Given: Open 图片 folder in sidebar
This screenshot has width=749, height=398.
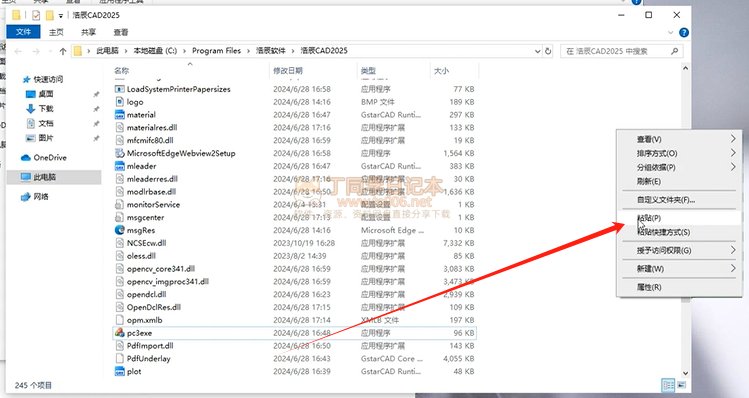Looking at the screenshot, I should pyautogui.click(x=46, y=138).
